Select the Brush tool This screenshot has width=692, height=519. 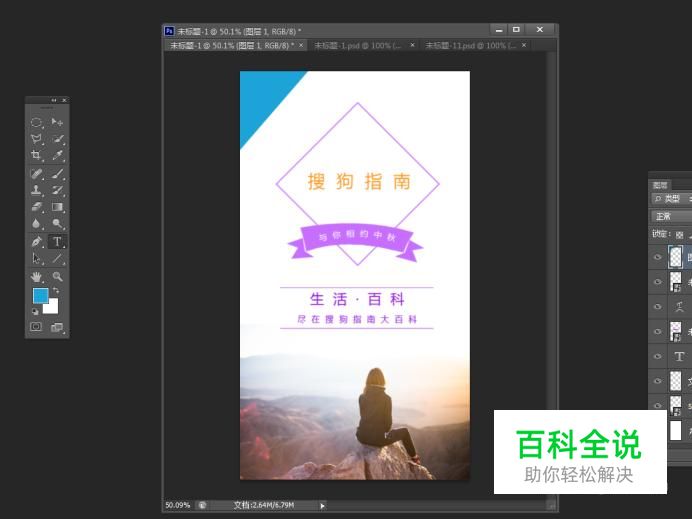point(57,173)
